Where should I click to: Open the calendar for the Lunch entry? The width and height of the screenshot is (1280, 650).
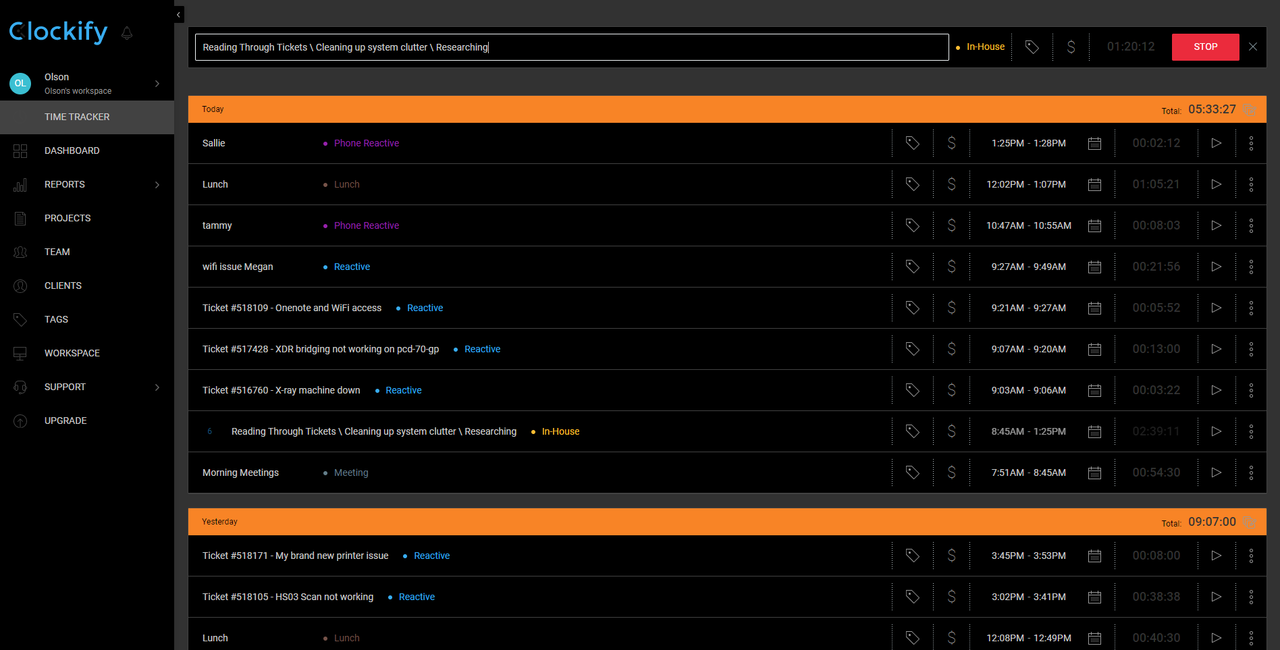[x=1094, y=184]
